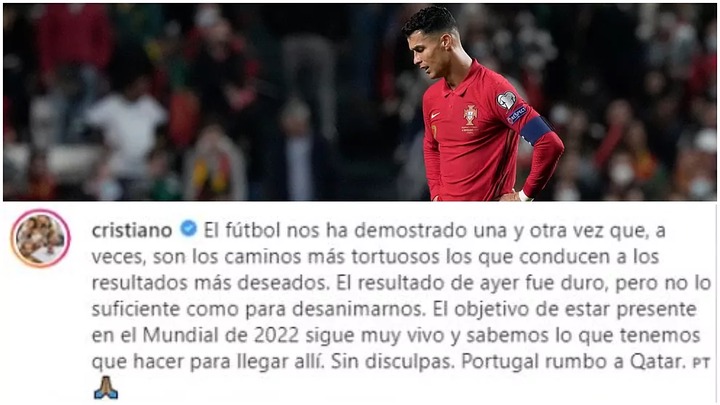720x405 pixels.
Task: Click the Portugal crest on the shirt
Action: (x=470, y=115)
